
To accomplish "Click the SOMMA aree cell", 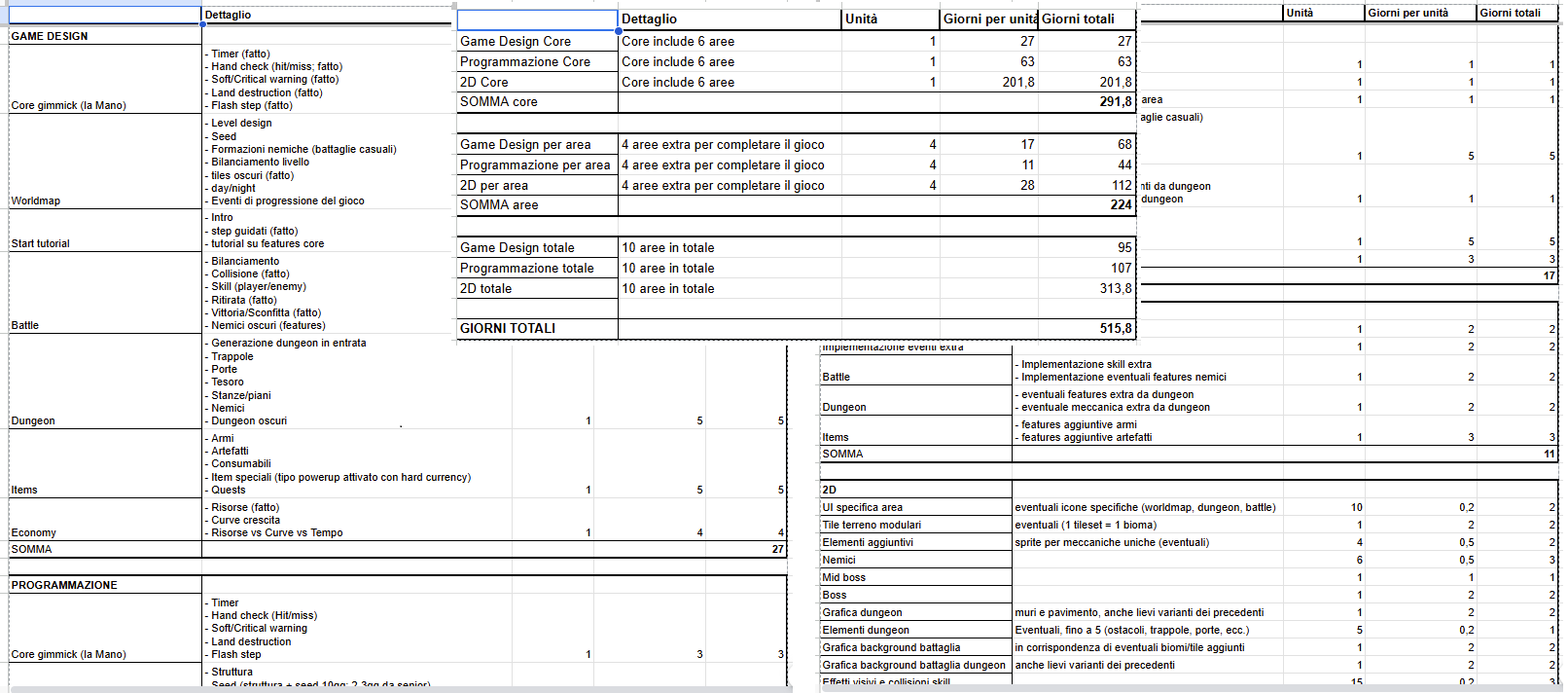I will [537, 204].
